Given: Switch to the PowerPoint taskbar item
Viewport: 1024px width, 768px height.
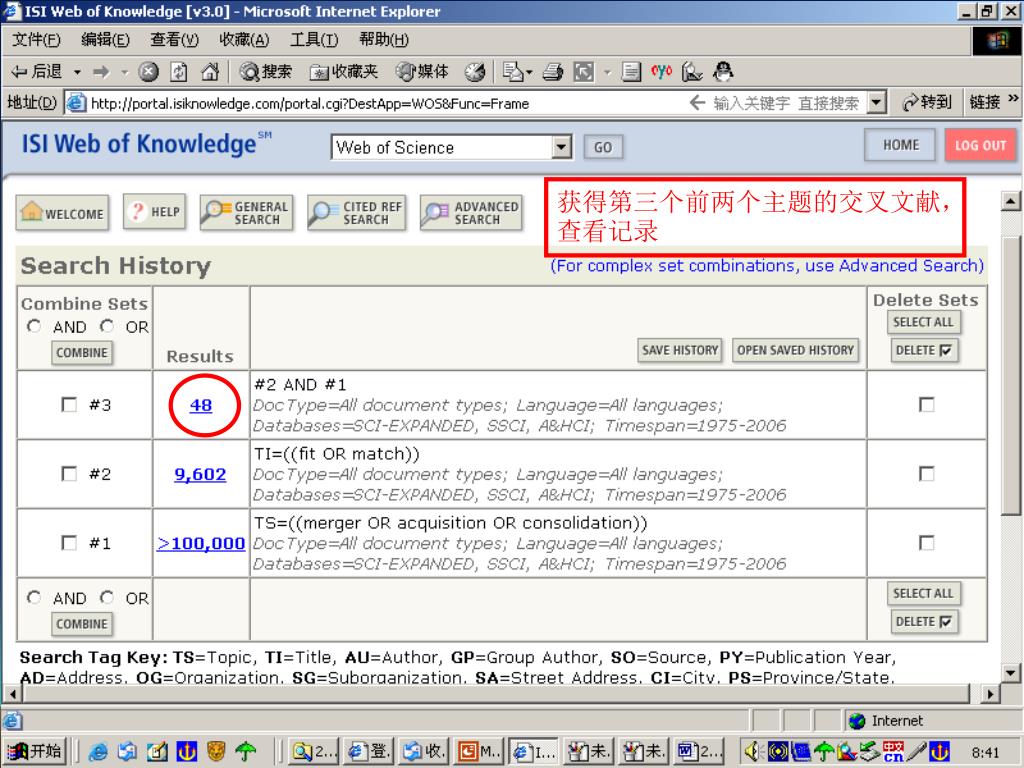Looking at the screenshot, I should [479, 752].
